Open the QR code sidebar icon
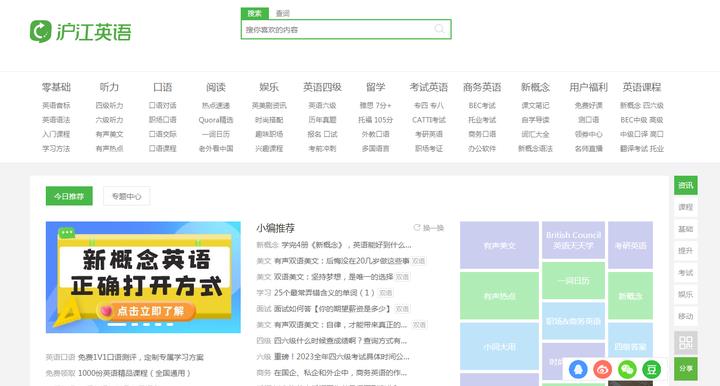720x386 pixels. [686, 342]
